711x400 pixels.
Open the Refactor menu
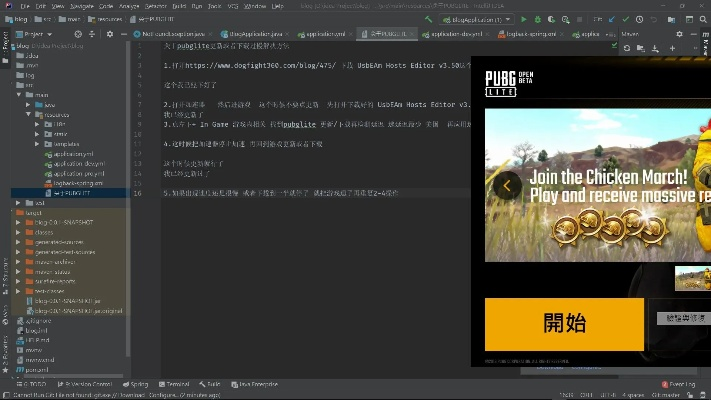(x=156, y=5)
